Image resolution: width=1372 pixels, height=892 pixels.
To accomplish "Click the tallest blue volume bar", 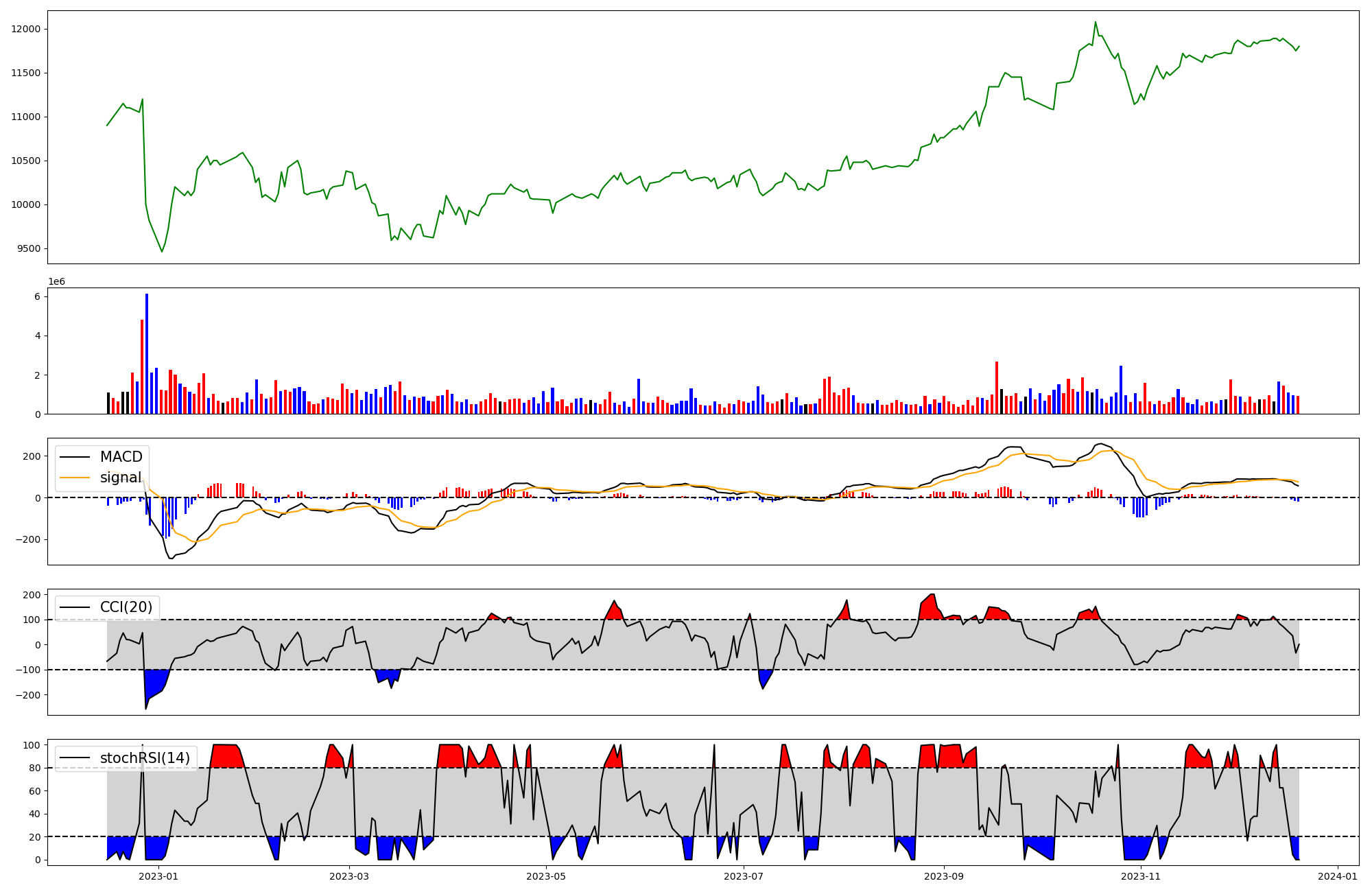I will pyautogui.click(x=147, y=353).
